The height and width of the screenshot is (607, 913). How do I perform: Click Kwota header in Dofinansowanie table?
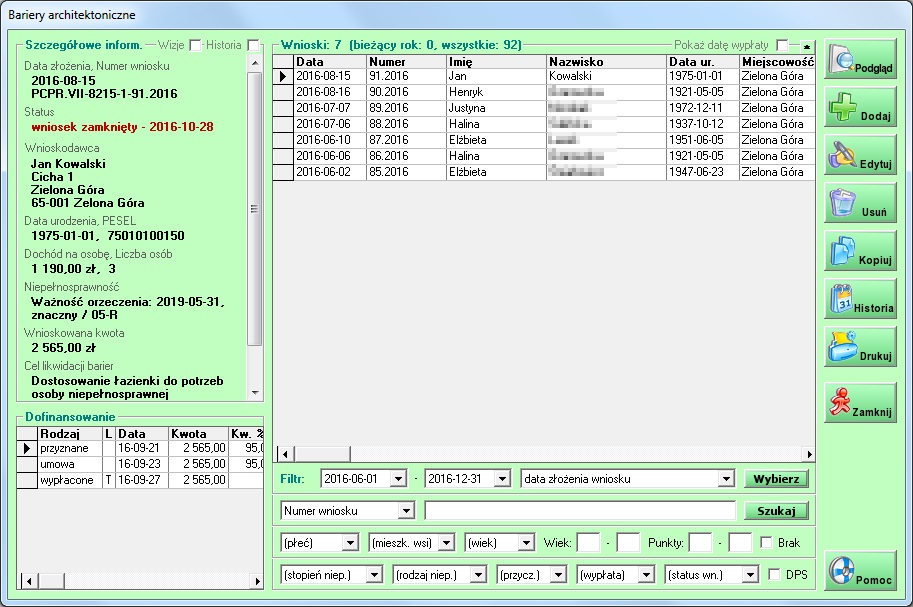click(199, 434)
